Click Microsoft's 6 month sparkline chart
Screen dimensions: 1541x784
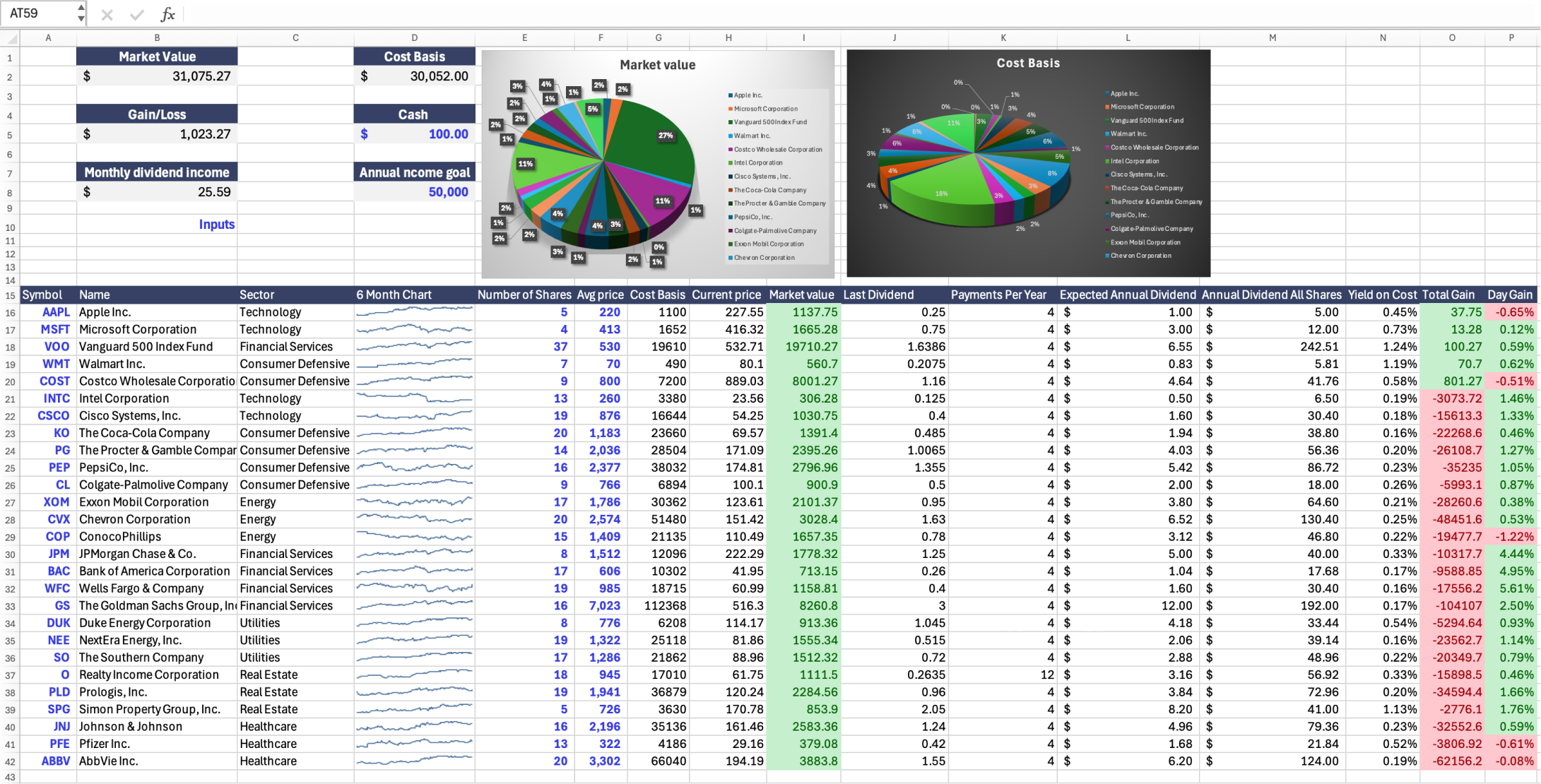tap(414, 329)
